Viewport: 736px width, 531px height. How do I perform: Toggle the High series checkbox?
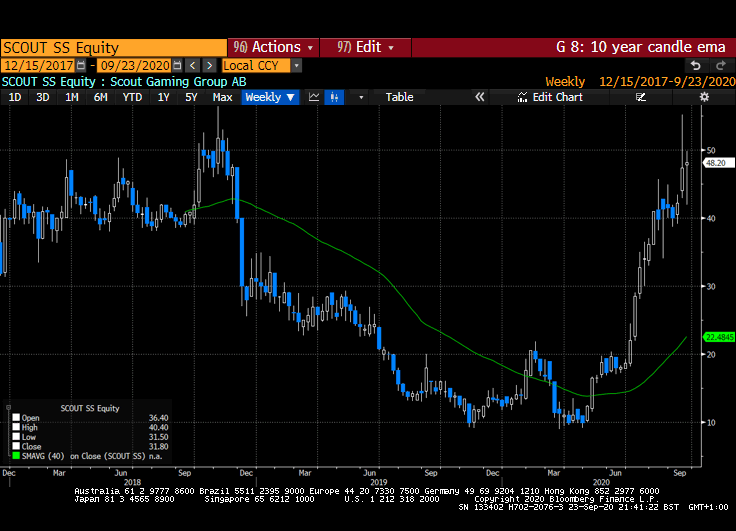pos(16,427)
